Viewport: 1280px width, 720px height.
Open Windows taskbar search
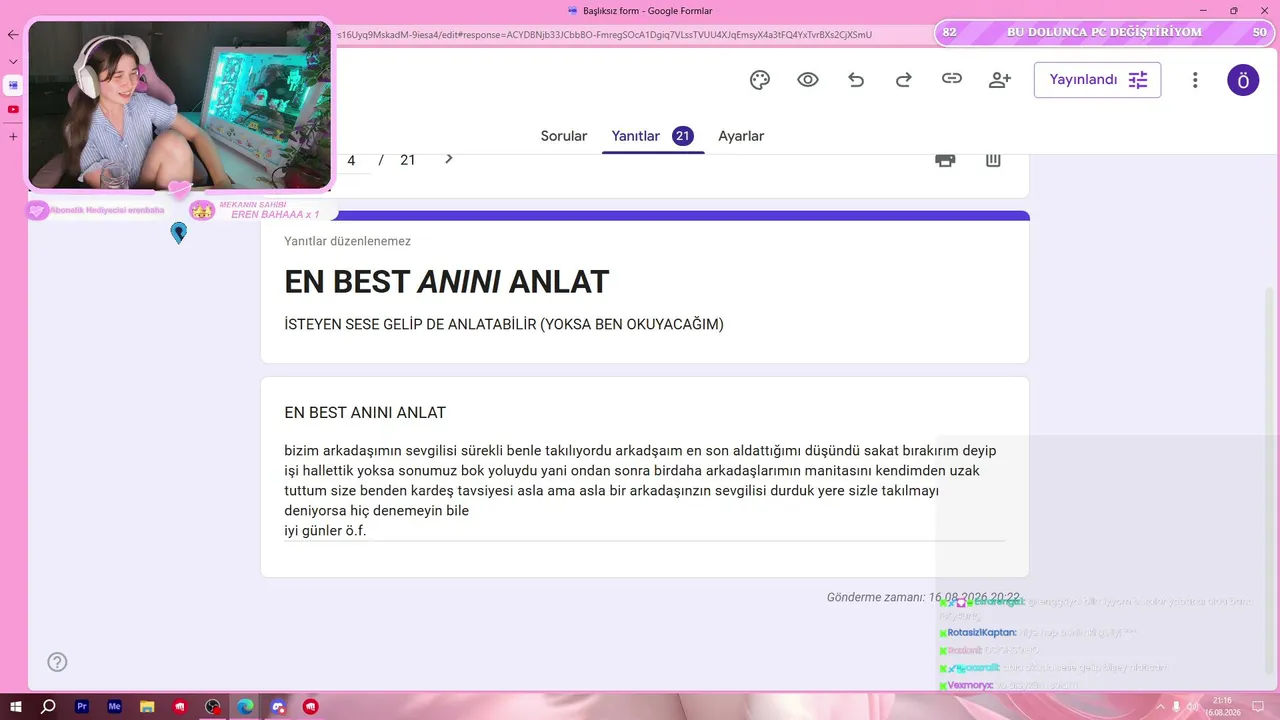(x=48, y=706)
